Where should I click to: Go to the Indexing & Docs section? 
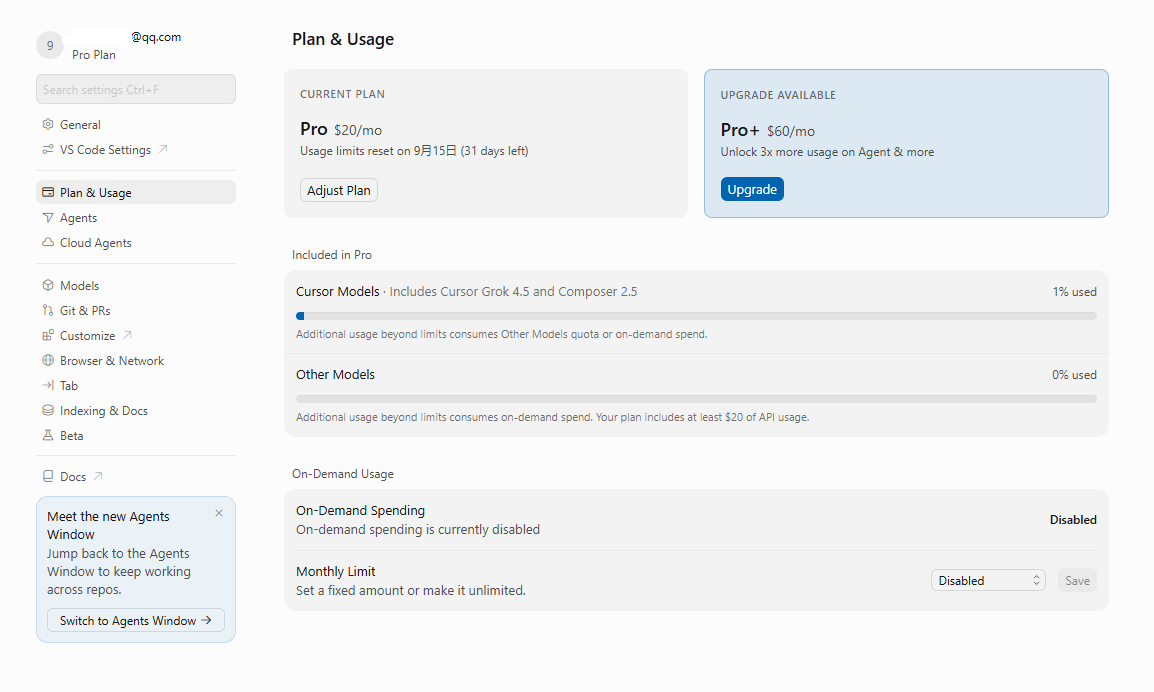coord(136,410)
